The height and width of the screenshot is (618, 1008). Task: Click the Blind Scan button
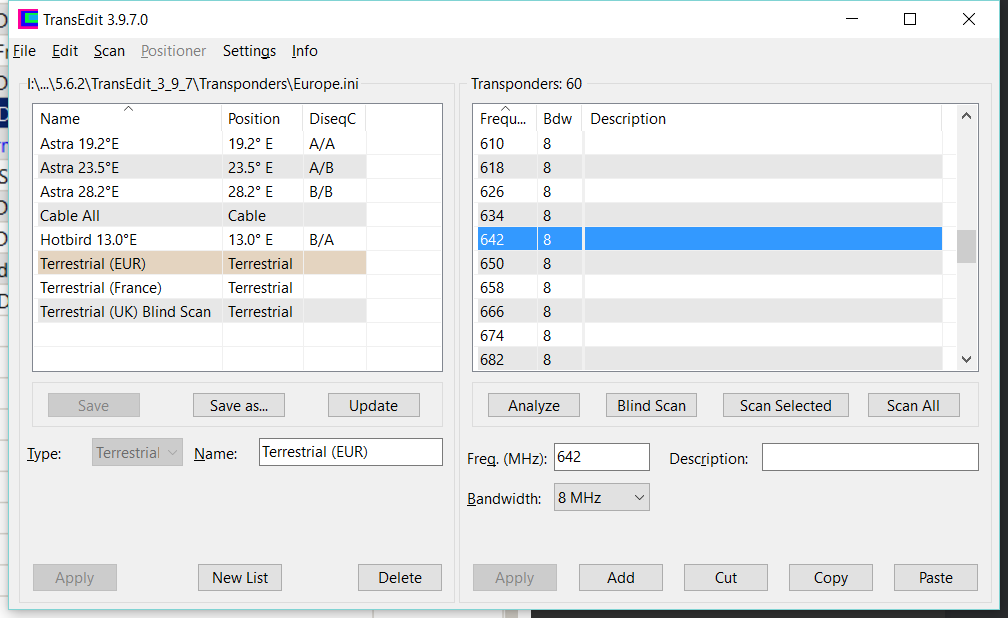tap(651, 406)
